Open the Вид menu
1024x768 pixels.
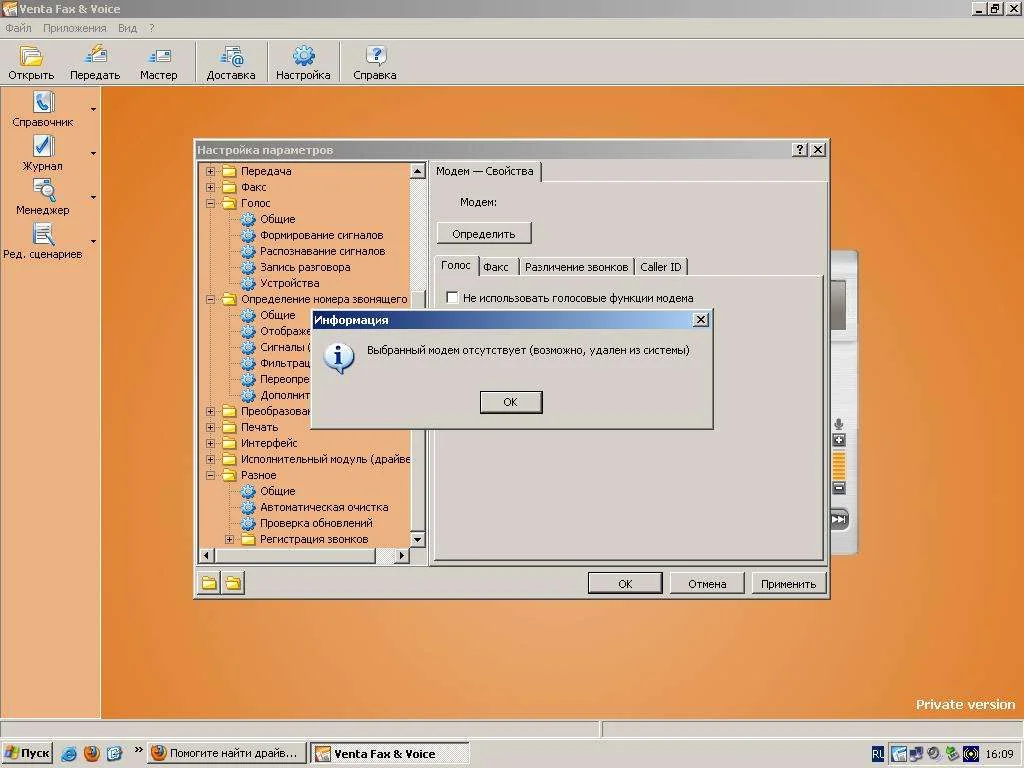click(127, 28)
